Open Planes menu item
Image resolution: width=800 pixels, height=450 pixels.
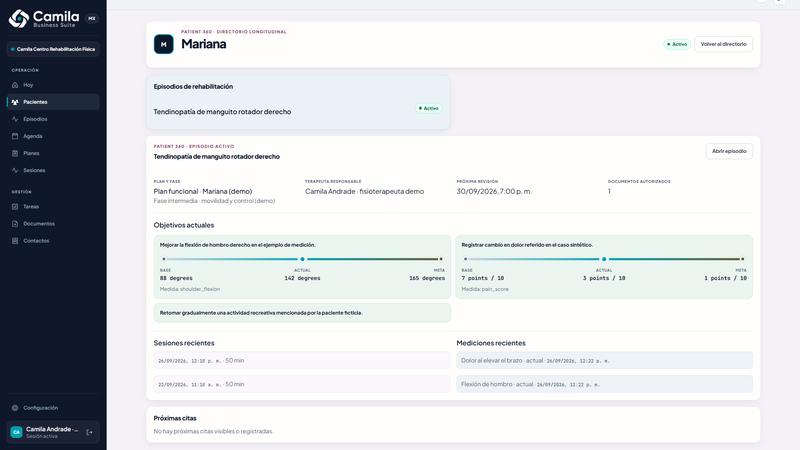(53, 154)
